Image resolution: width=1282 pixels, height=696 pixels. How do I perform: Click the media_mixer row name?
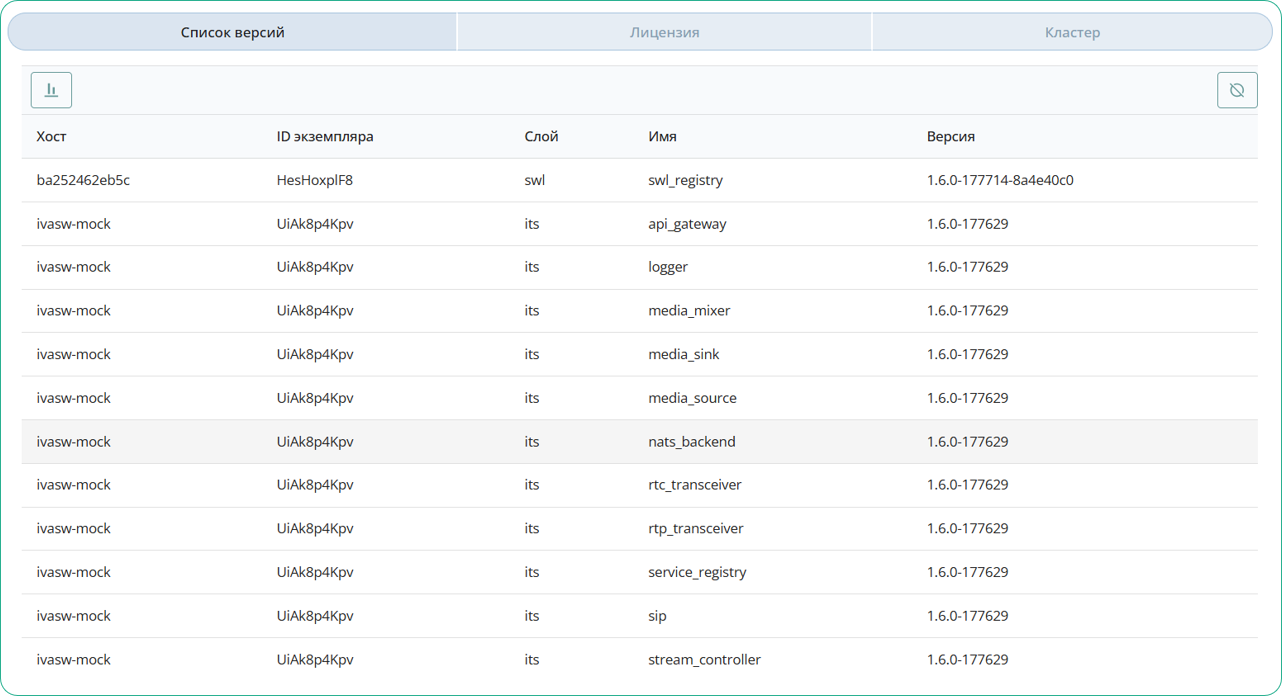689,311
